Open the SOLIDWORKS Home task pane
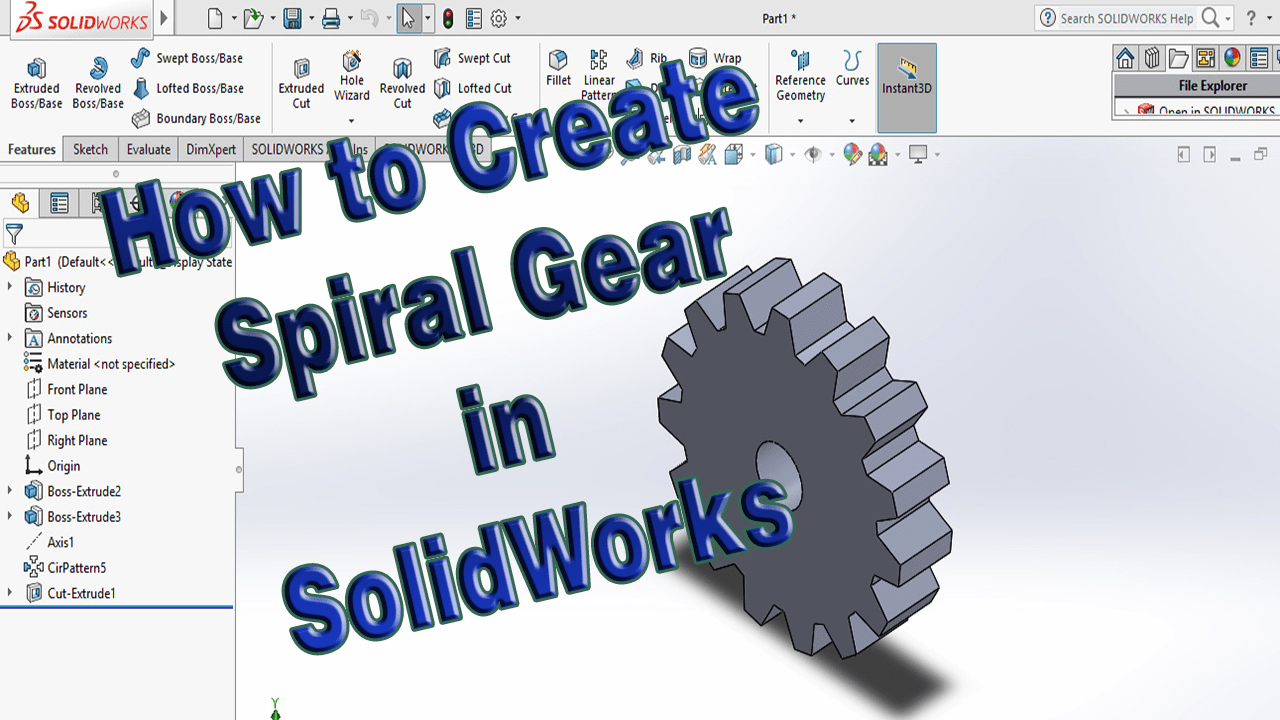This screenshot has height=720, width=1280. [x=1125, y=57]
